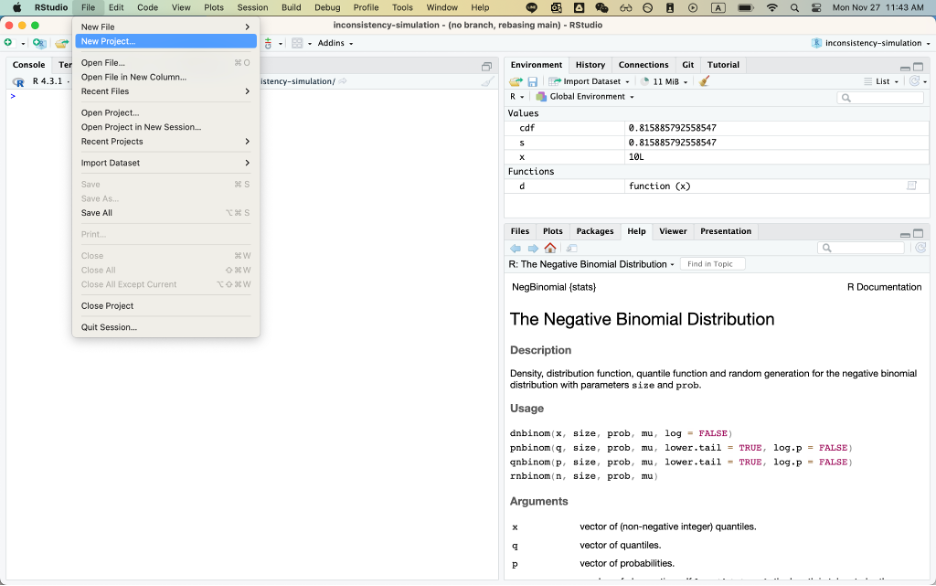Choose Open Project... menu item
The width and height of the screenshot is (936, 586).
165,113
